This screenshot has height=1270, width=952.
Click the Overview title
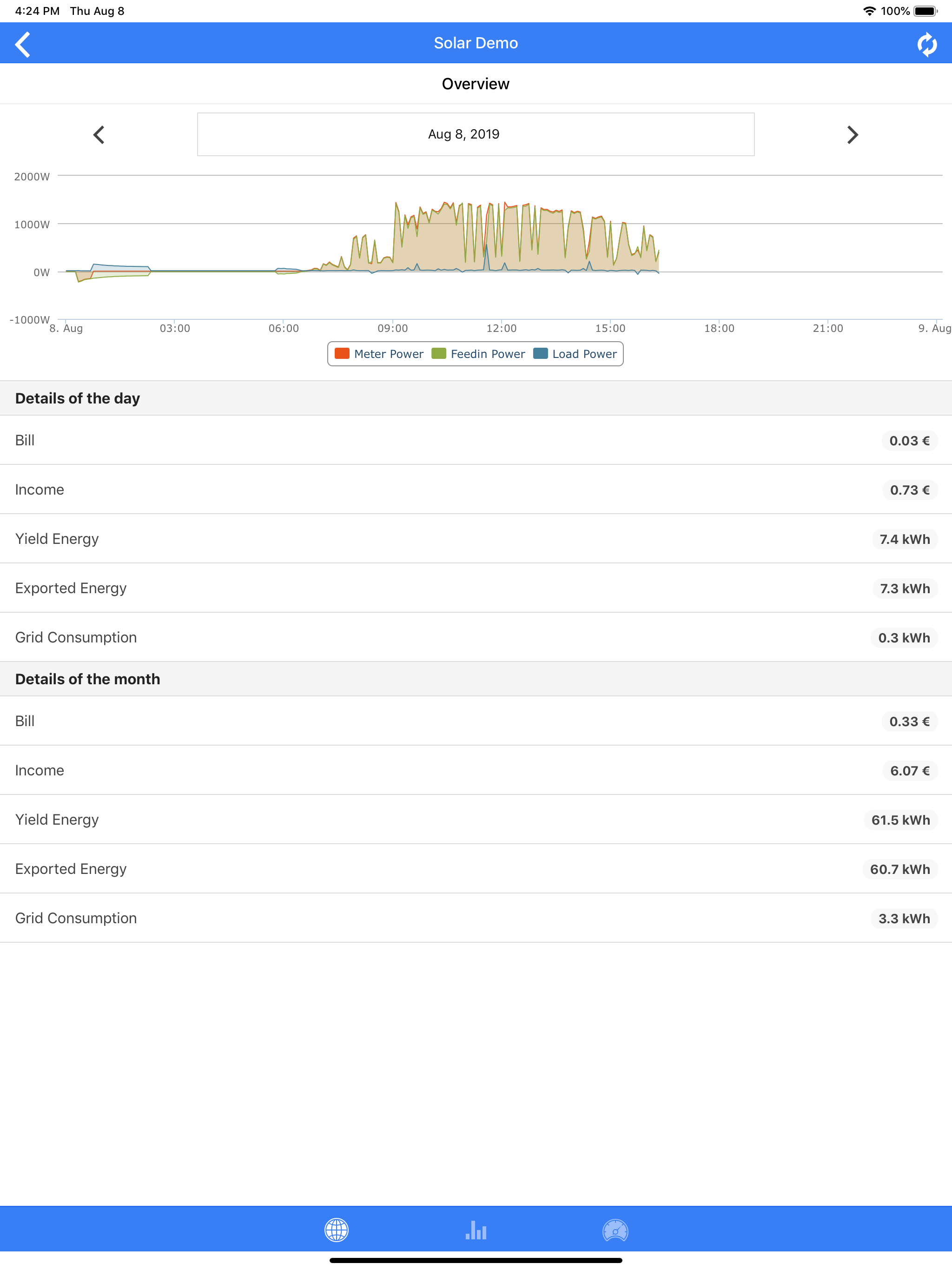[476, 84]
